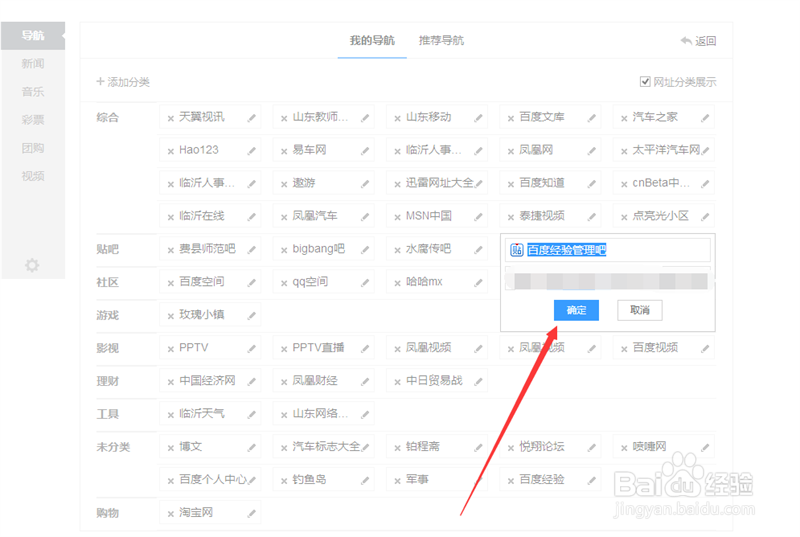Edit the 百度经验 entry with its pencil
This screenshot has height=537, width=800.
click(x=591, y=480)
